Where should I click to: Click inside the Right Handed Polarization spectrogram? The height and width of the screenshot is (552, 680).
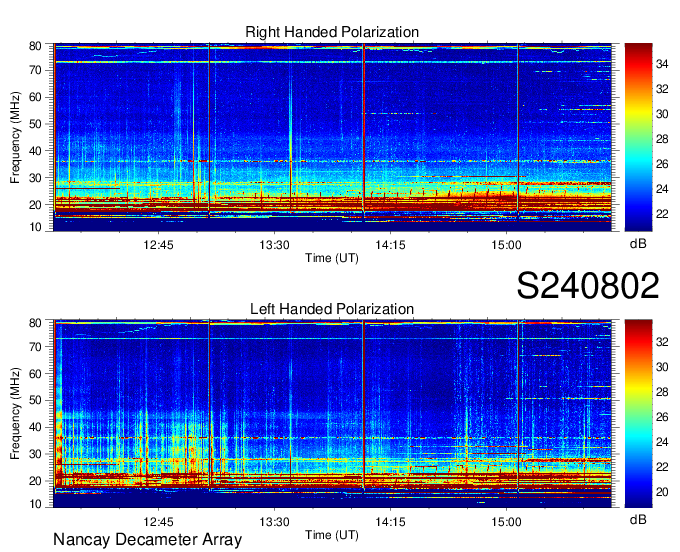333,137
